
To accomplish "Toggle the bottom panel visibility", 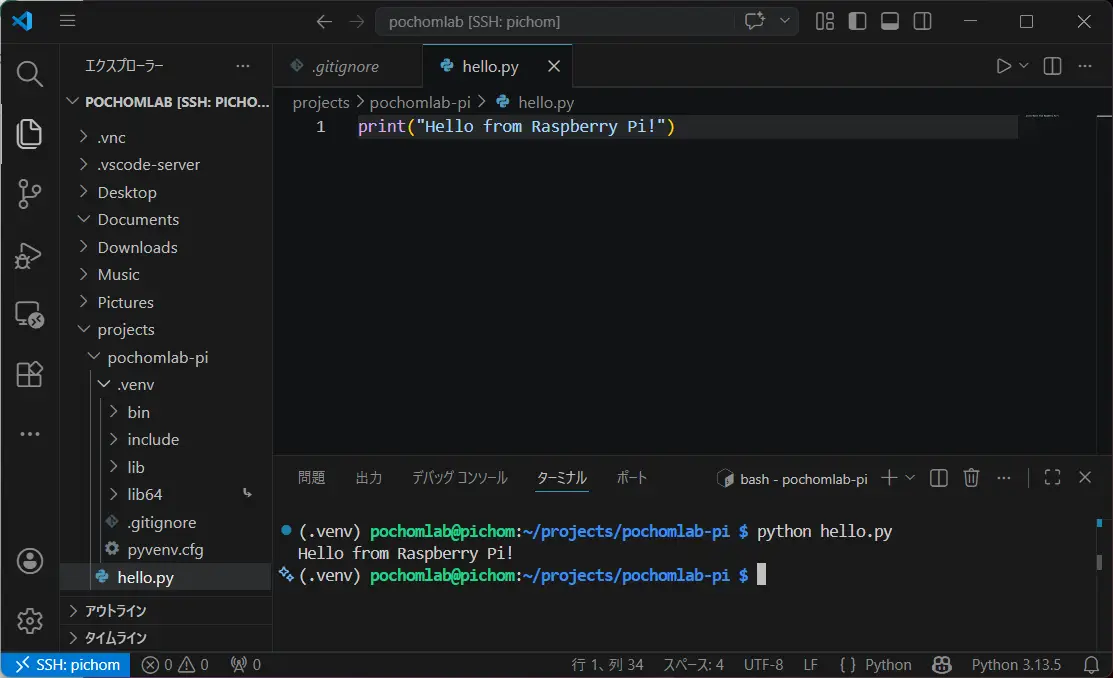I will pyautogui.click(x=890, y=21).
